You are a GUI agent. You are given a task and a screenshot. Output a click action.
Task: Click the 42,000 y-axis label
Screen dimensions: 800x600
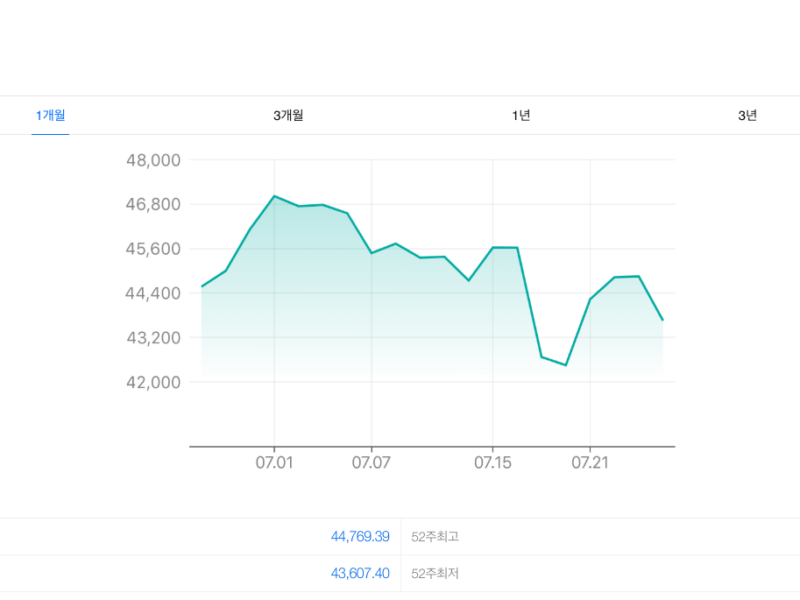154,382
